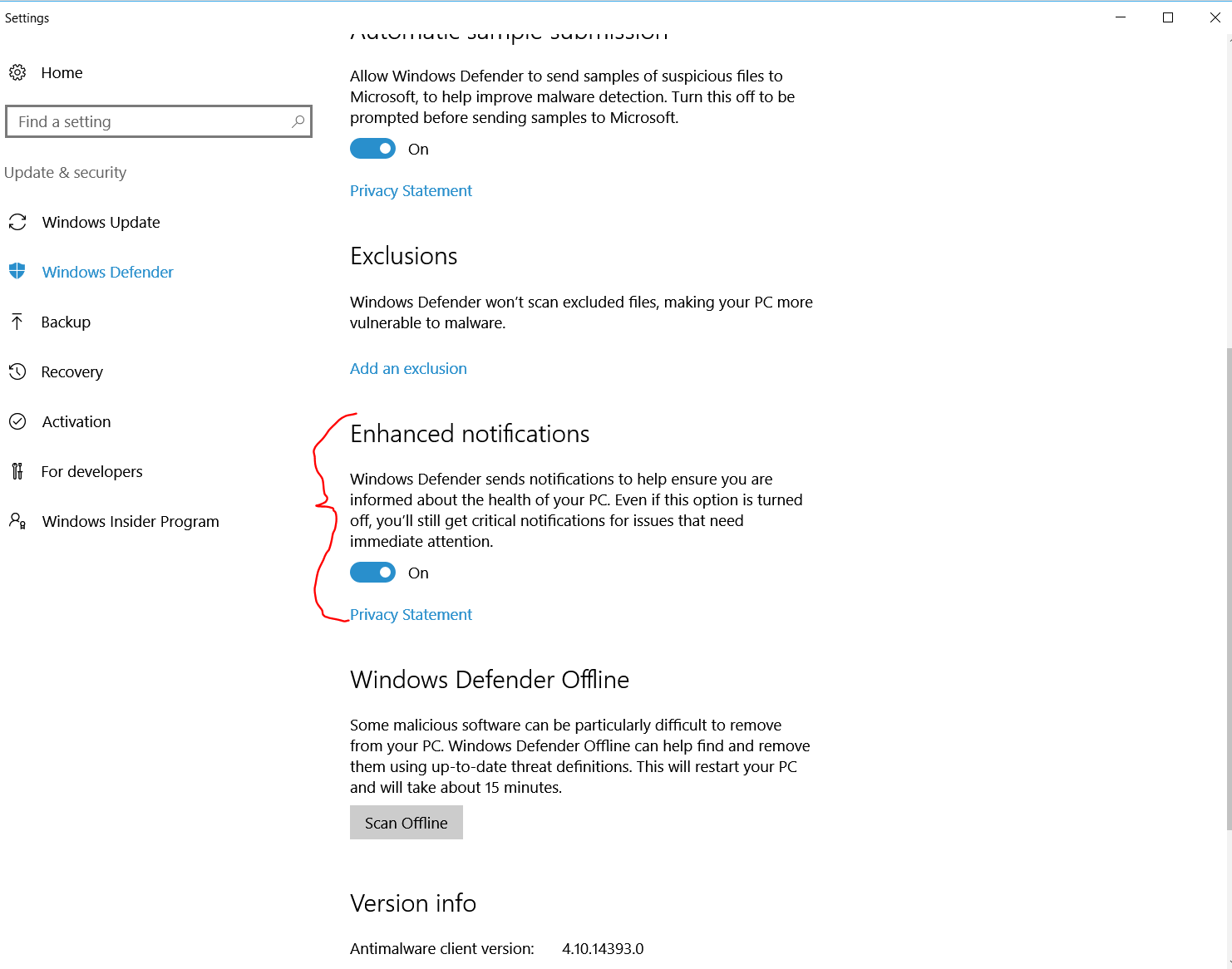This screenshot has width=1232, height=969.
Task: Click the Windows Defender shield icon
Action: tap(17, 271)
